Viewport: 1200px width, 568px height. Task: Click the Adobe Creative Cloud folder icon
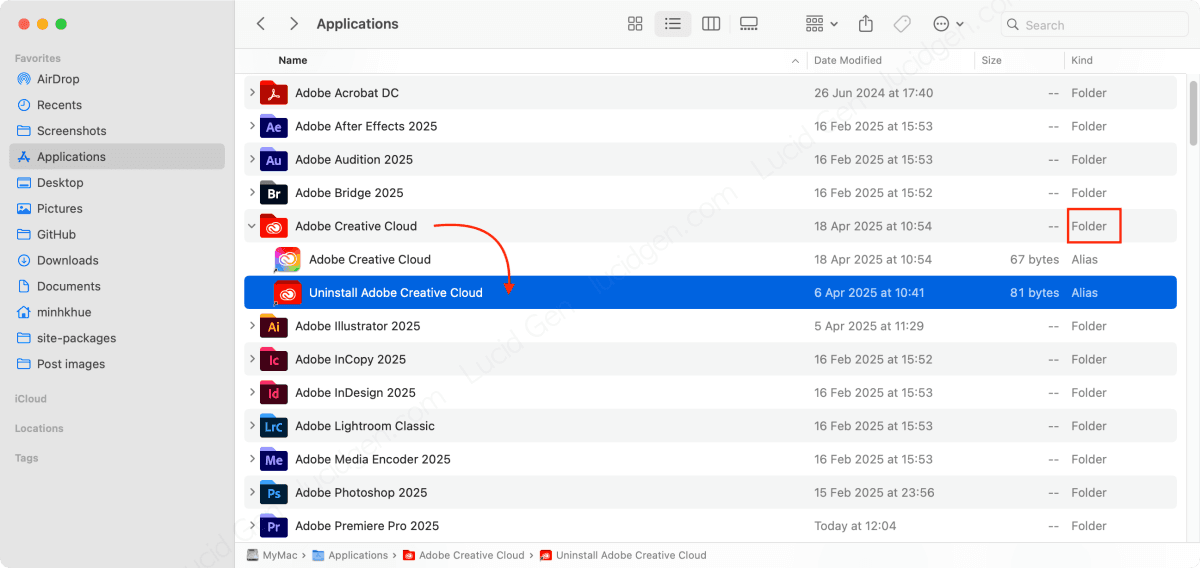pos(273,226)
